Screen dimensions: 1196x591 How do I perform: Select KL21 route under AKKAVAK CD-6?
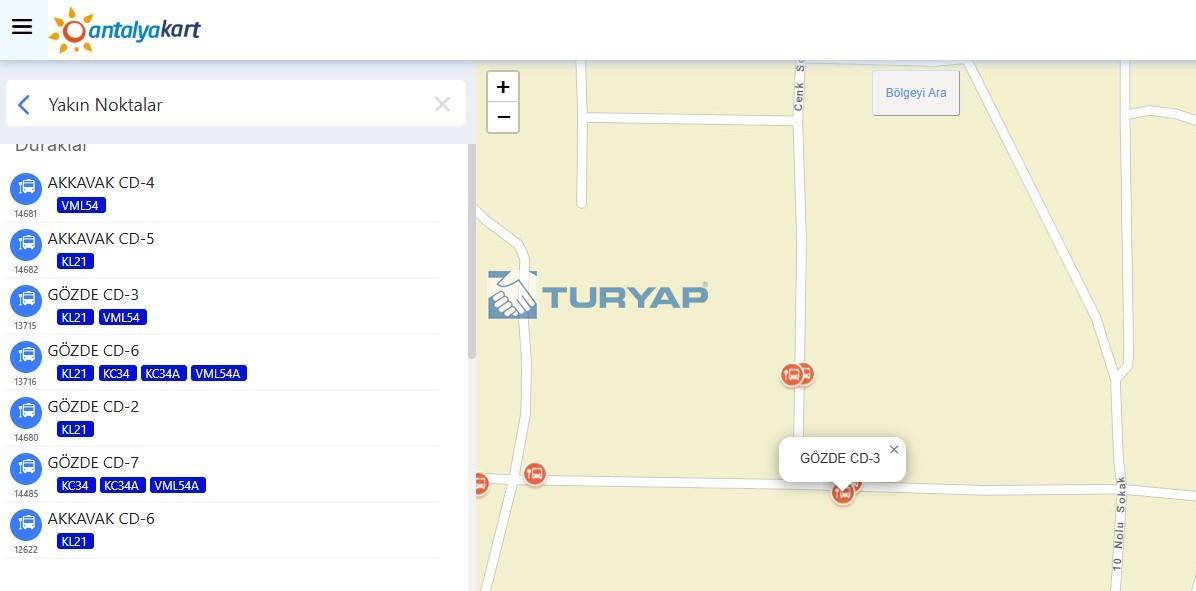pyautogui.click(x=76, y=541)
